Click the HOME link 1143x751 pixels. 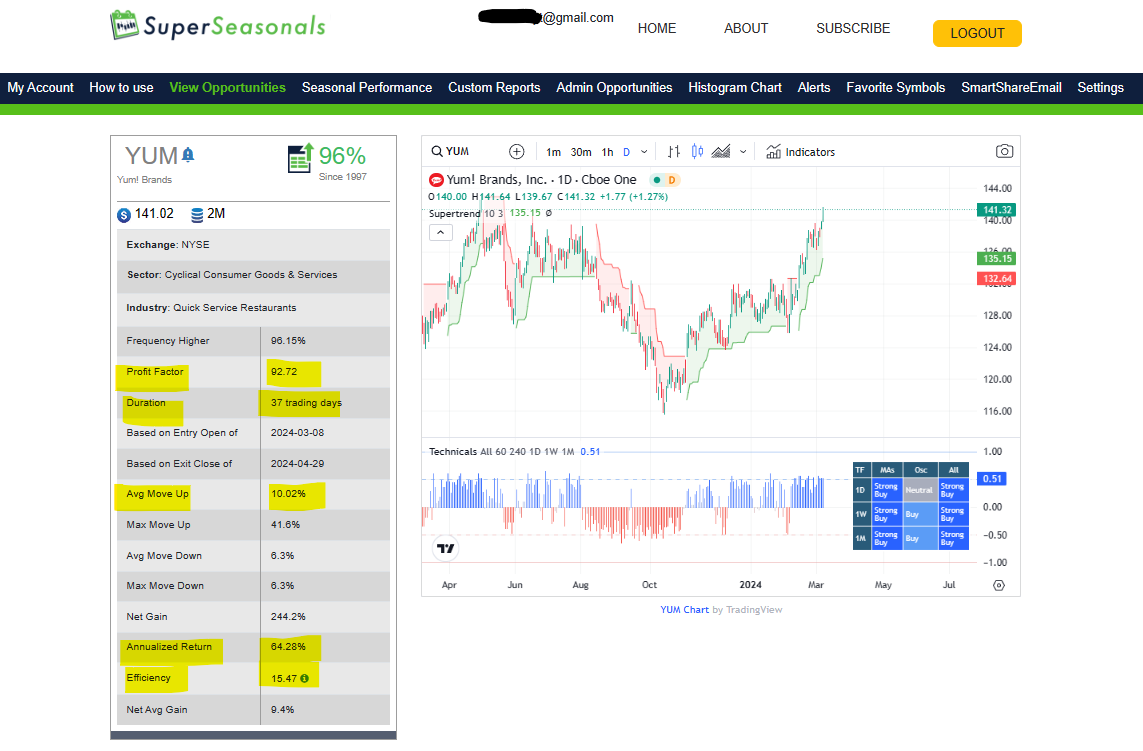pos(657,28)
